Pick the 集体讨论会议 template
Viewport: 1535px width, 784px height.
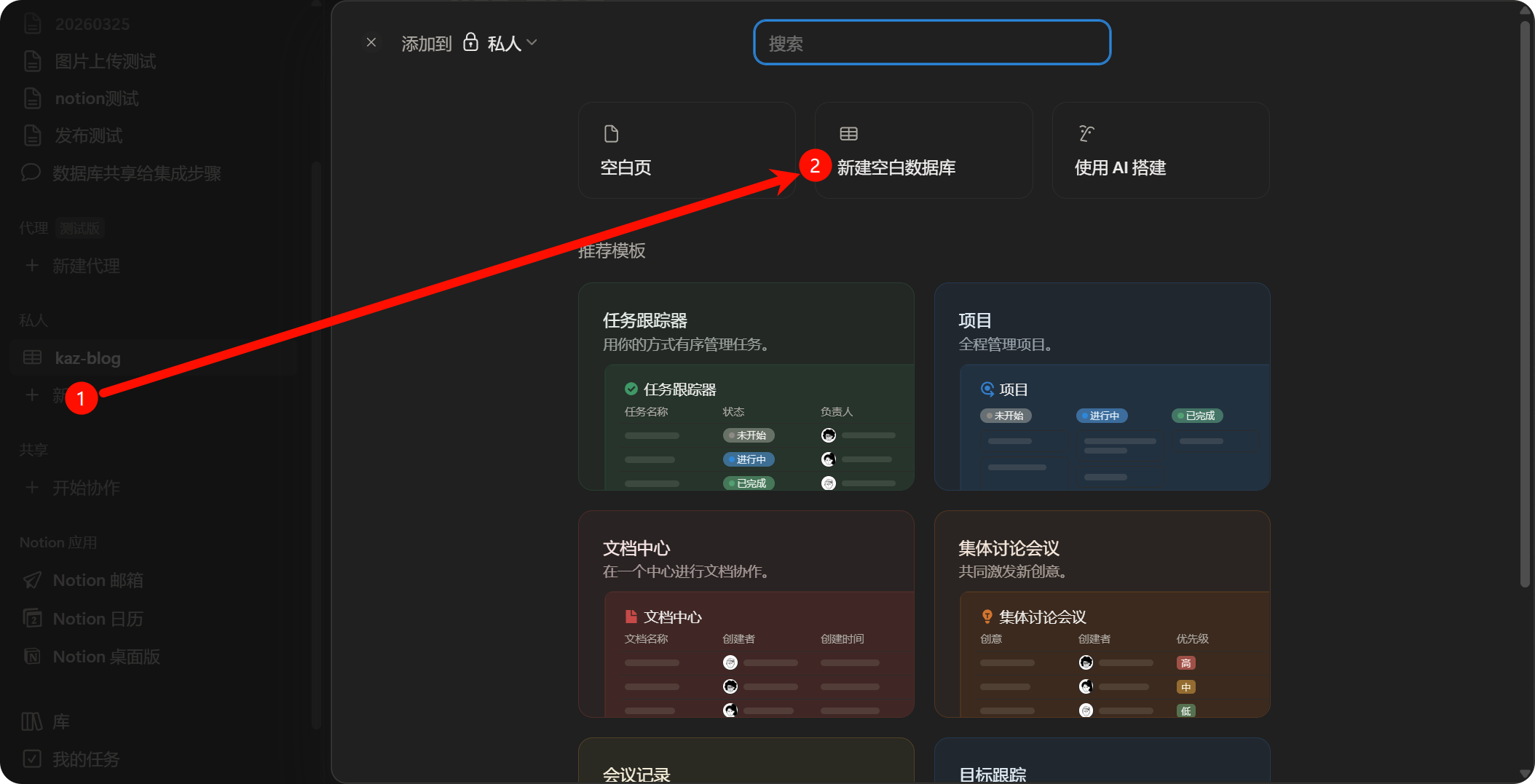point(1102,614)
